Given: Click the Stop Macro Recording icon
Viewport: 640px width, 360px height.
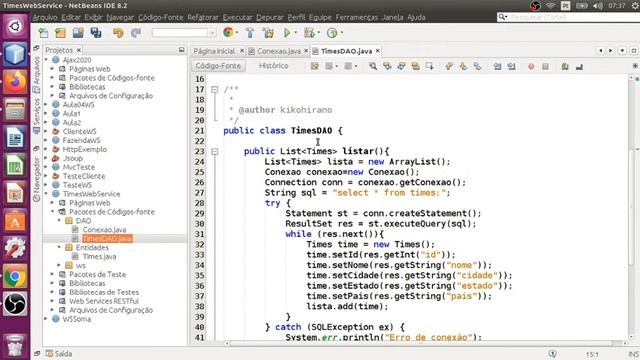Looking at the screenshot, I should tap(545, 66).
